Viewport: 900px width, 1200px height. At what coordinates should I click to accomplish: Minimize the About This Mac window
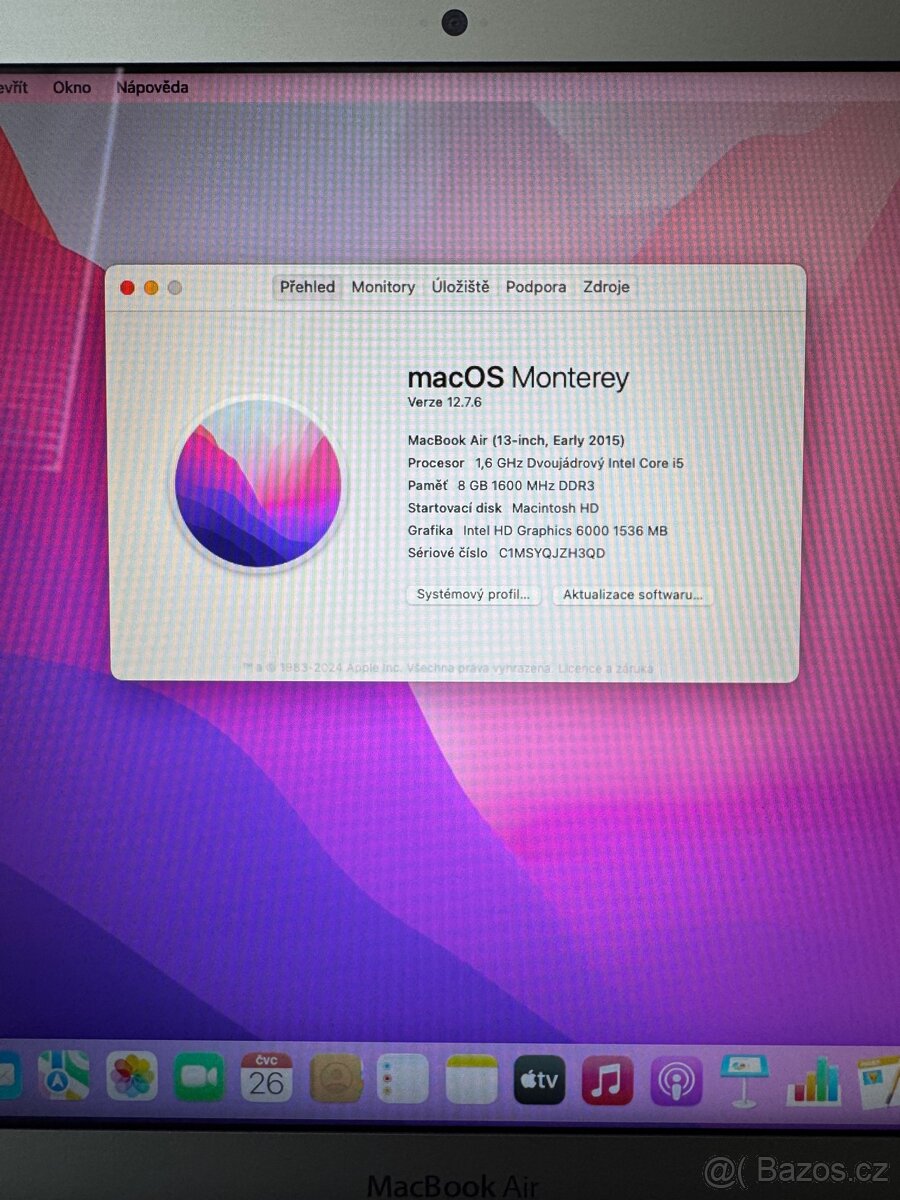pos(151,288)
